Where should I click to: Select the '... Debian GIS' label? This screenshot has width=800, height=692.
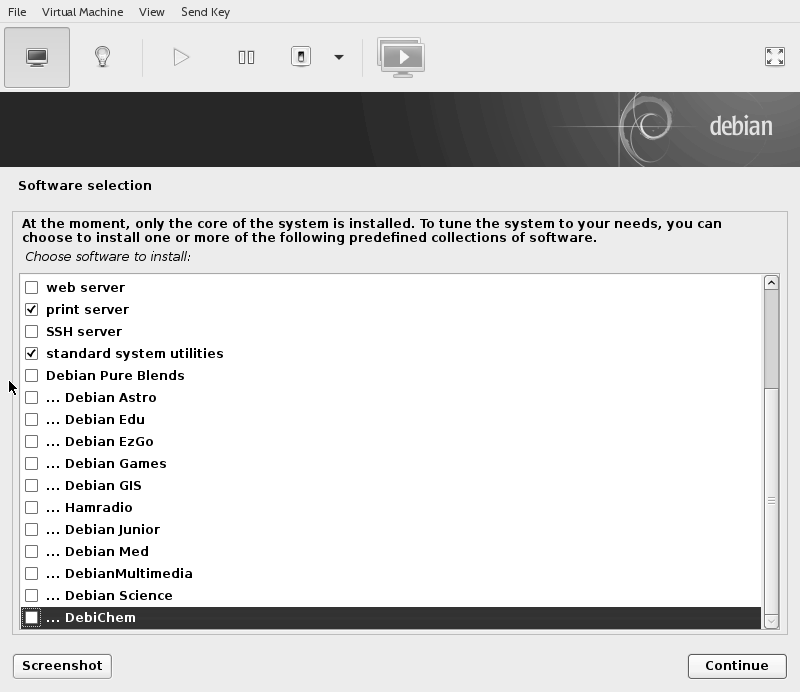[94, 485]
